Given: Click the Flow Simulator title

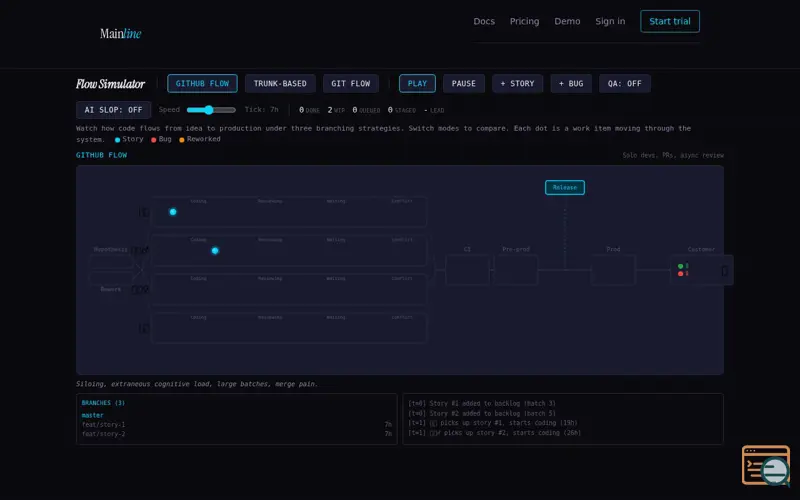Looking at the screenshot, I should (x=110, y=84).
